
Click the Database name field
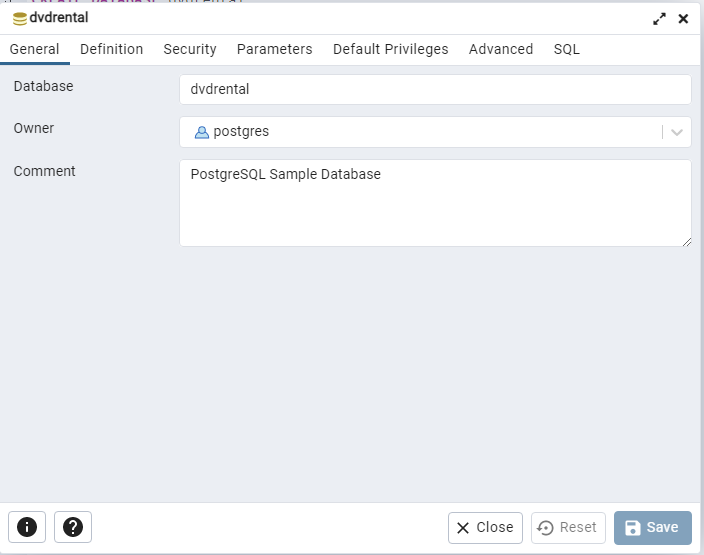click(x=435, y=89)
